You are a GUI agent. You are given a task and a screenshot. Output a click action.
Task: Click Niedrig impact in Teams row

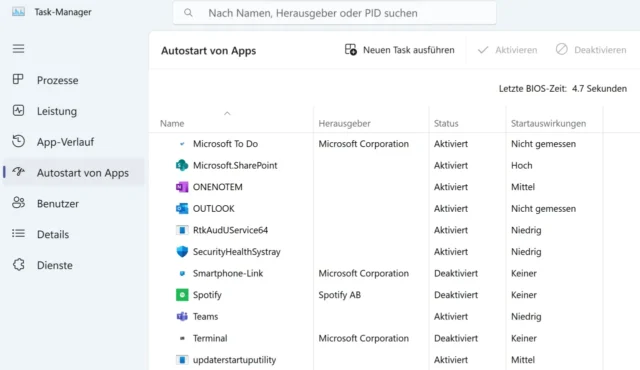click(x=526, y=317)
